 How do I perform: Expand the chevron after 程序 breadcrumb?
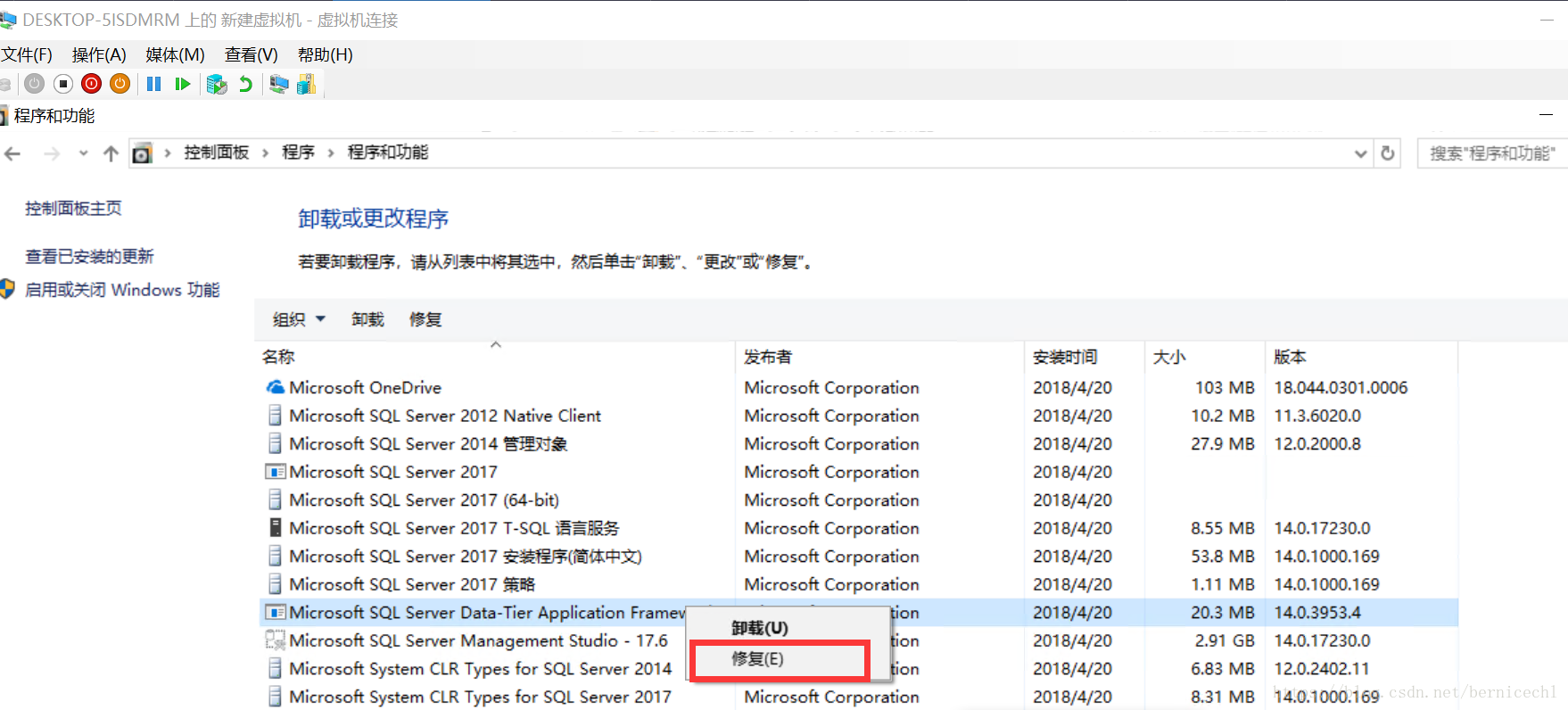[330, 153]
